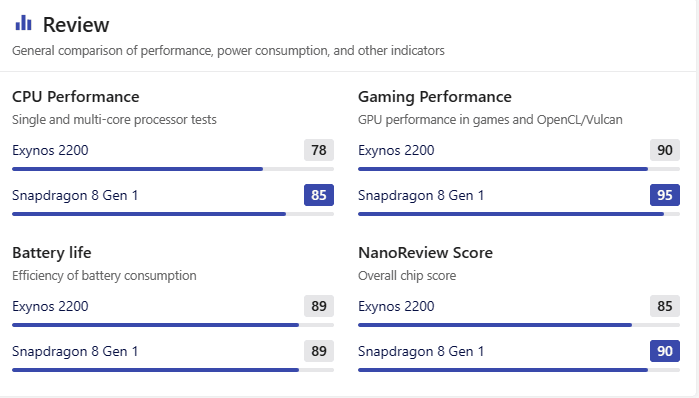The width and height of the screenshot is (699, 398).
Task: Click the 90 gaming score badge for Exynos
Action: (665, 150)
